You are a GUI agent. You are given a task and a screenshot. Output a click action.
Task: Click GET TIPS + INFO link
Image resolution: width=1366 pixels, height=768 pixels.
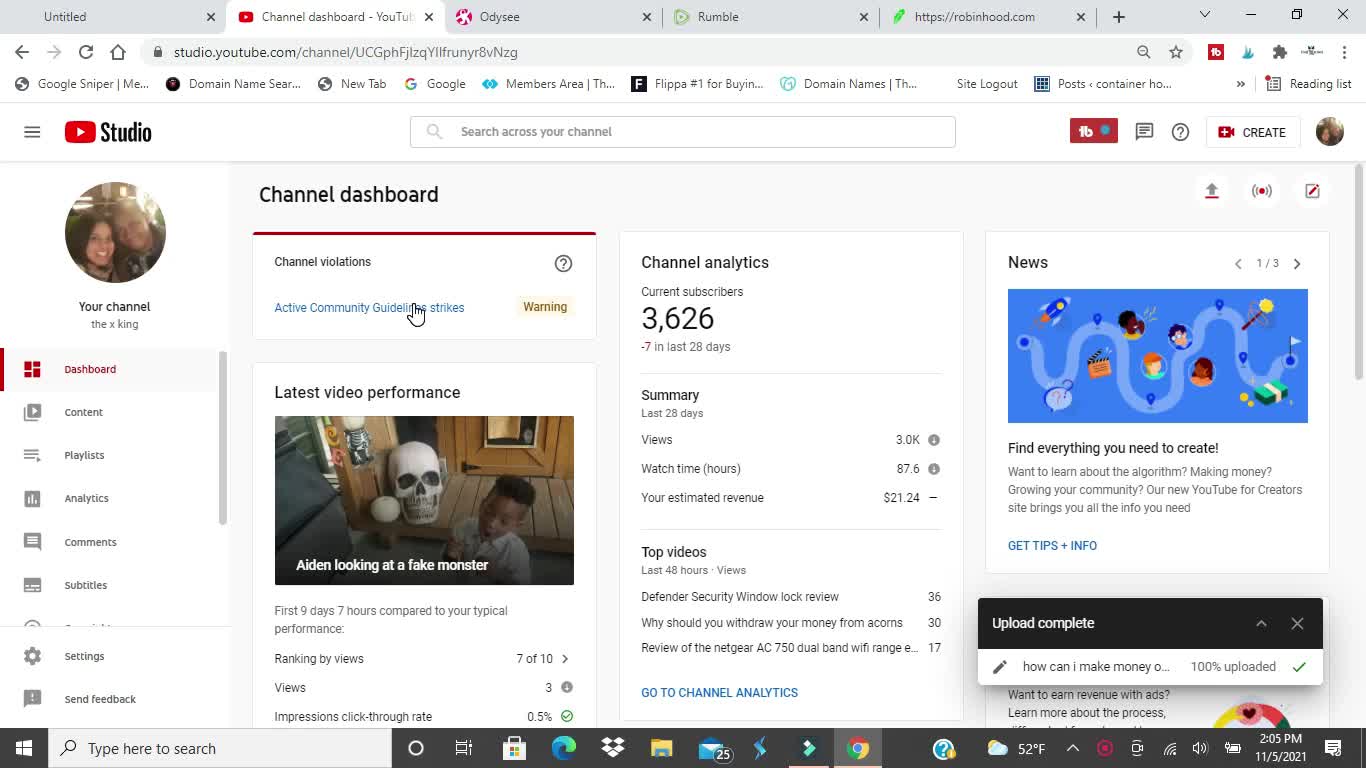click(x=1052, y=545)
